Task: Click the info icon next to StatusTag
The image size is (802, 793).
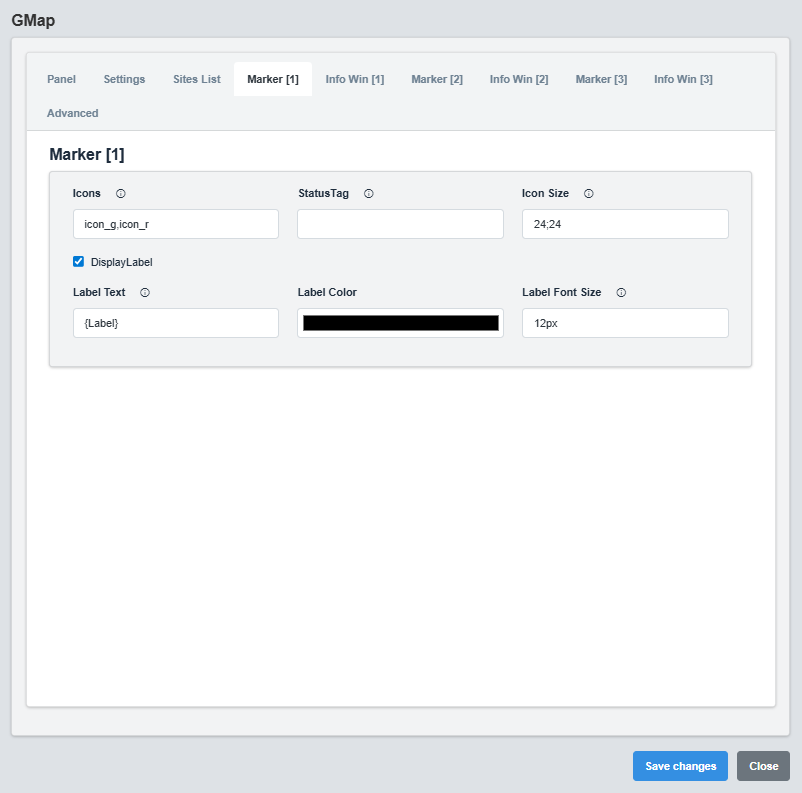Action: (368, 193)
